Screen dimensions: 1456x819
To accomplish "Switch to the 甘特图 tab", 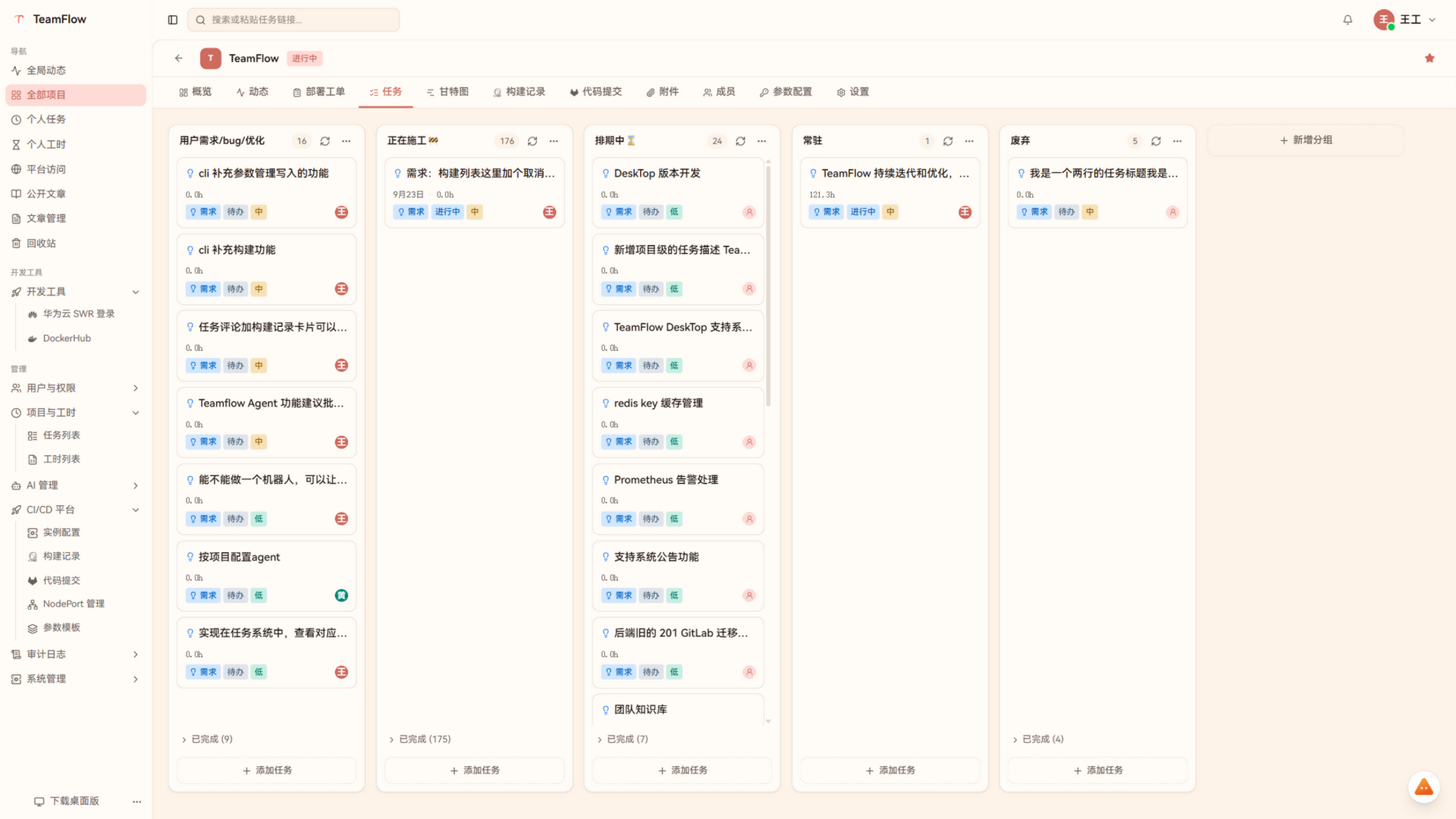I will (447, 92).
